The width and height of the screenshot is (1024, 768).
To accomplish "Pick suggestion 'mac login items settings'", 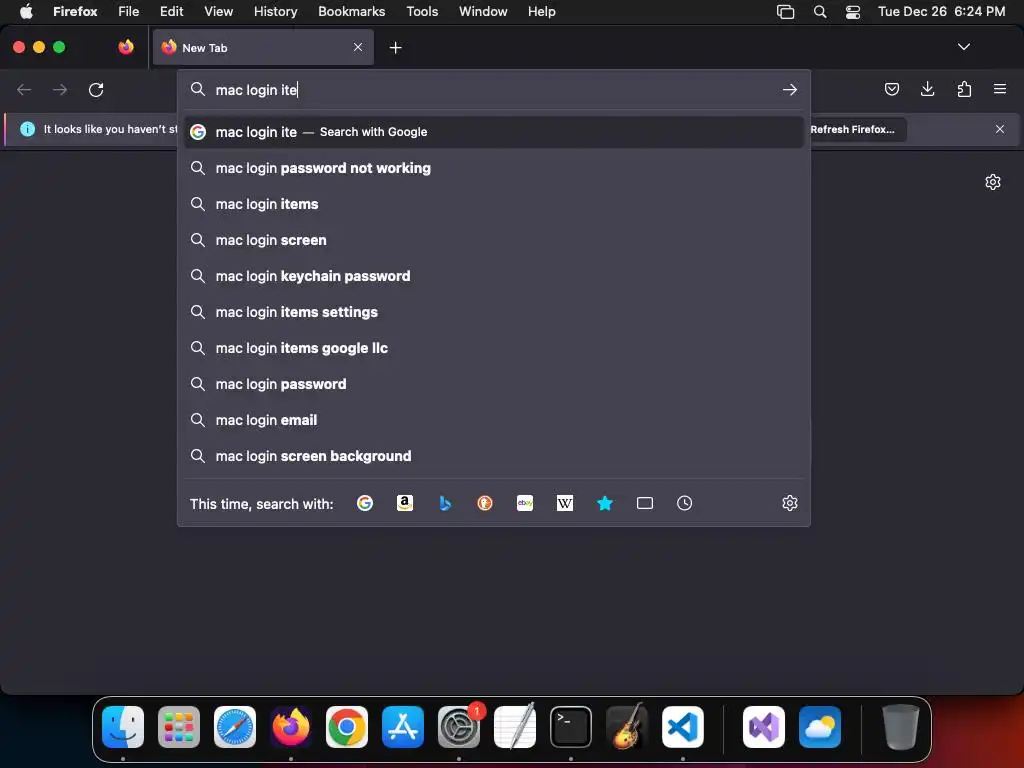I will coord(493,312).
